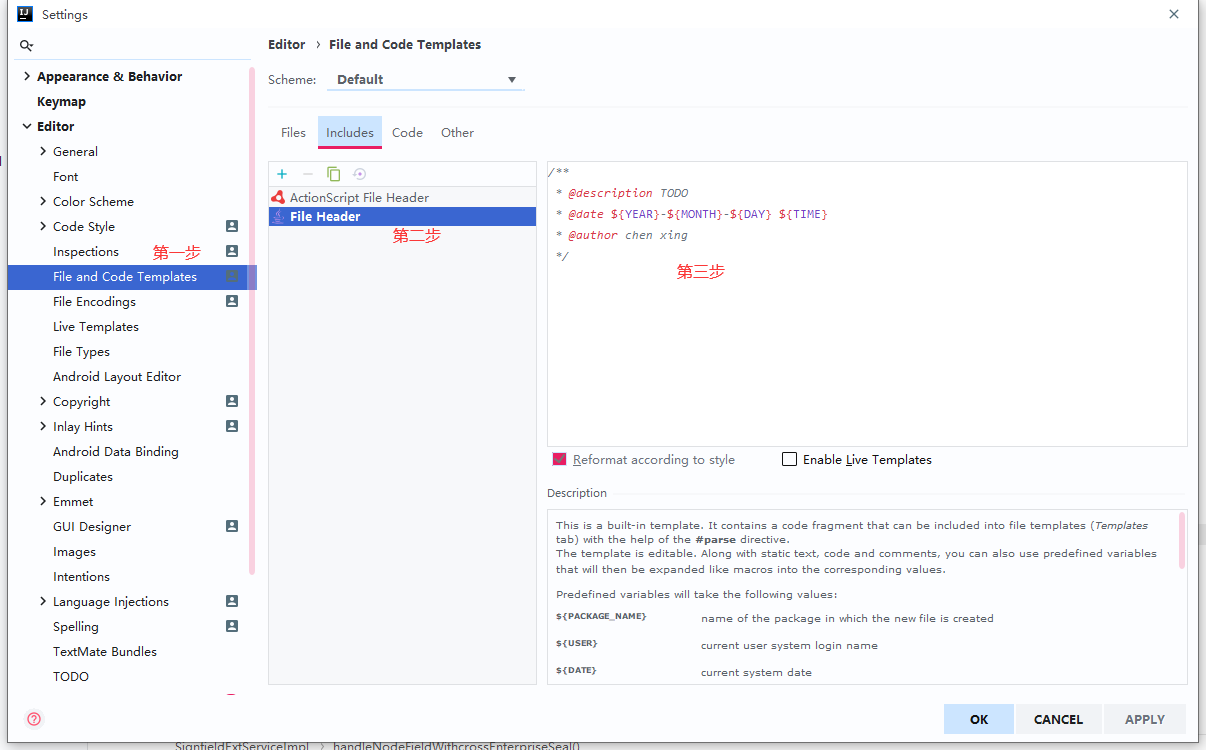Screen dimensions: 1206x750
Task: Select Spelling settings item
Action: pyautogui.click(x=76, y=626)
